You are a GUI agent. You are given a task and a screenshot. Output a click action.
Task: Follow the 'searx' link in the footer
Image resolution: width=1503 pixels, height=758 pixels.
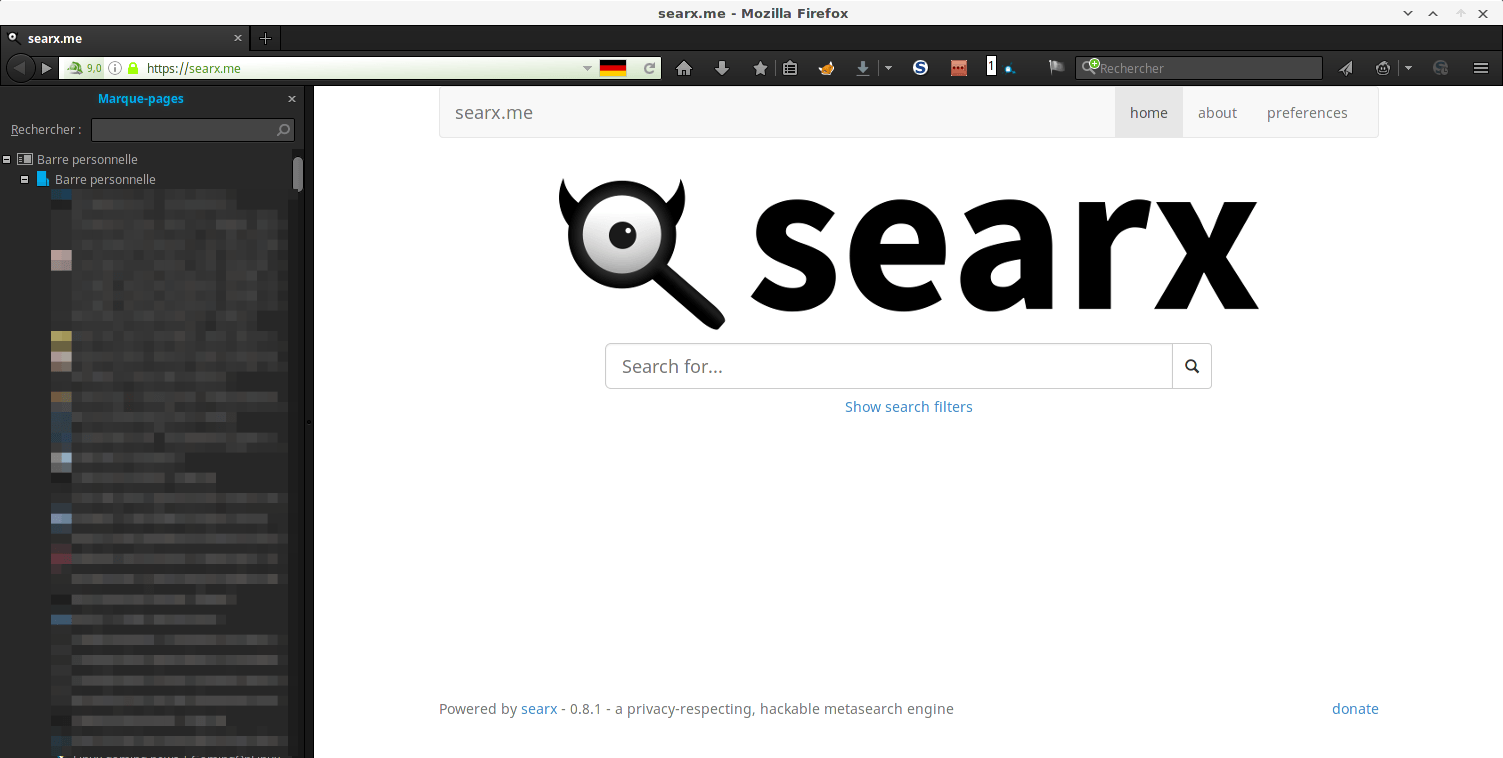click(x=539, y=709)
